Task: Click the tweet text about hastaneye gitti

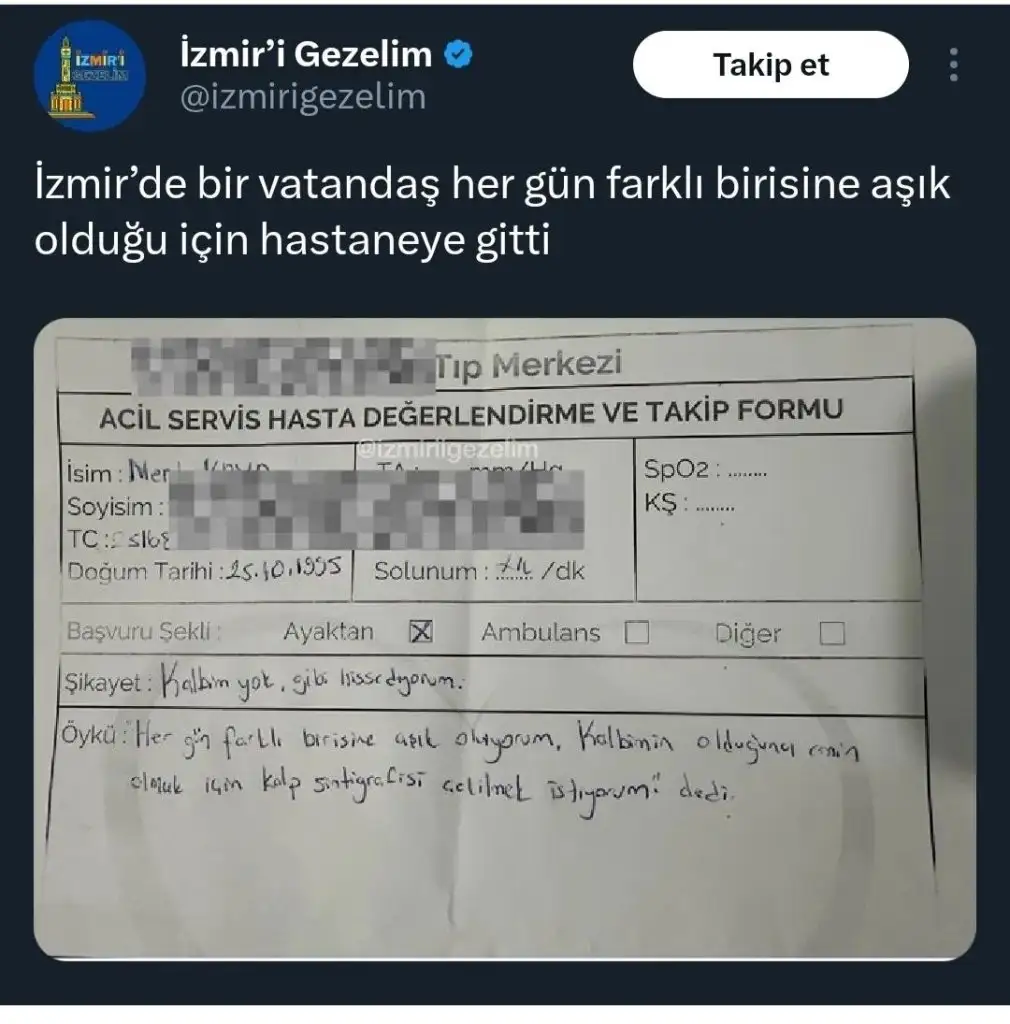Action: 492,212
